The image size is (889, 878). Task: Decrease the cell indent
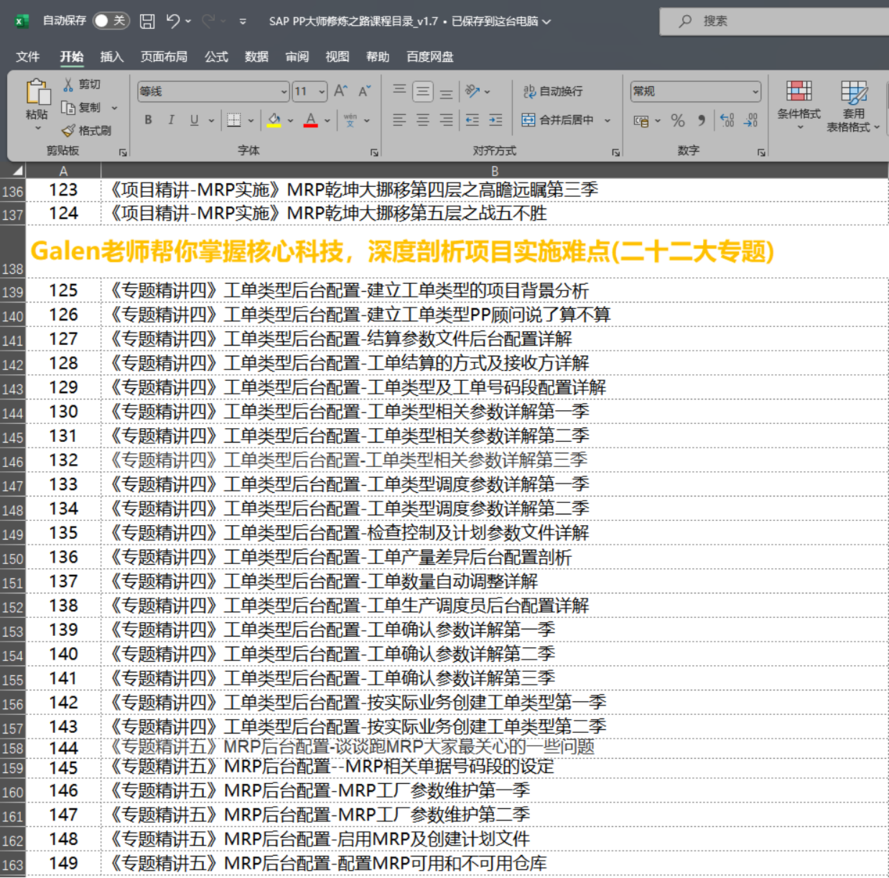click(472, 120)
